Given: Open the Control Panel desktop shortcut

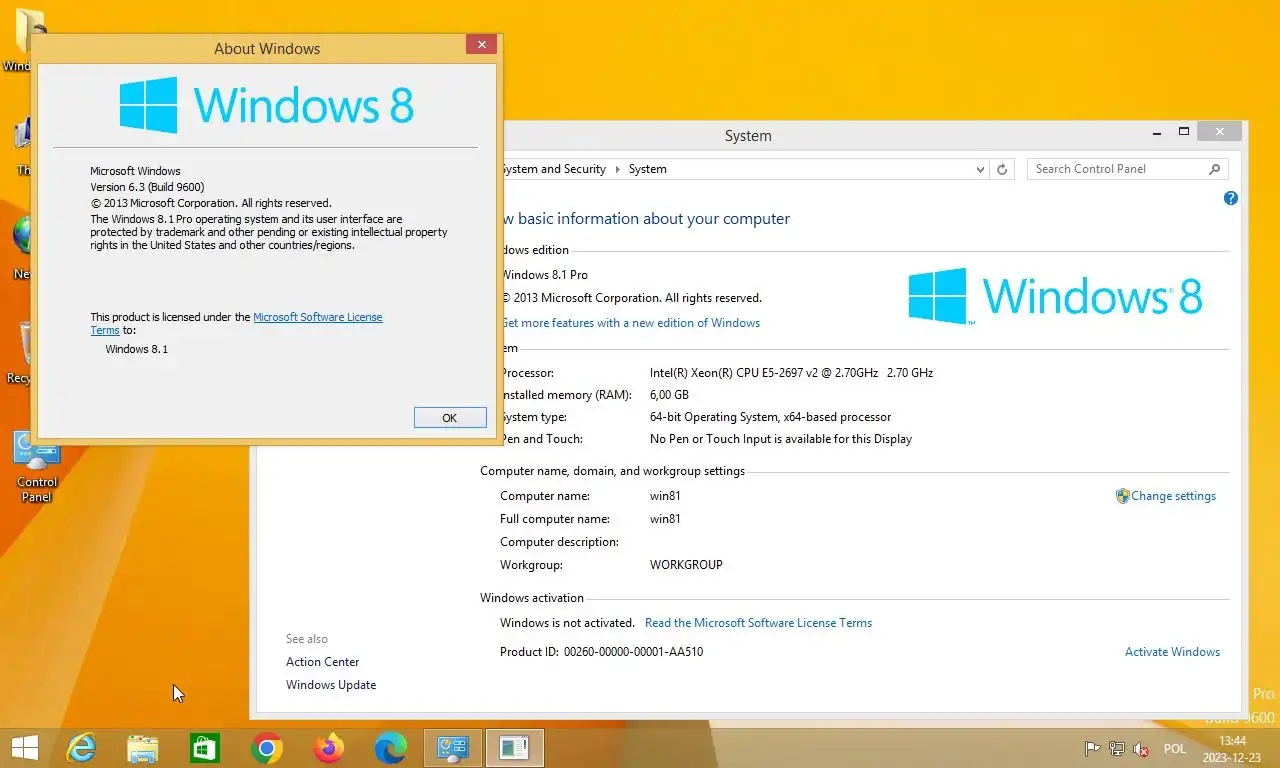Looking at the screenshot, I should (37, 466).
